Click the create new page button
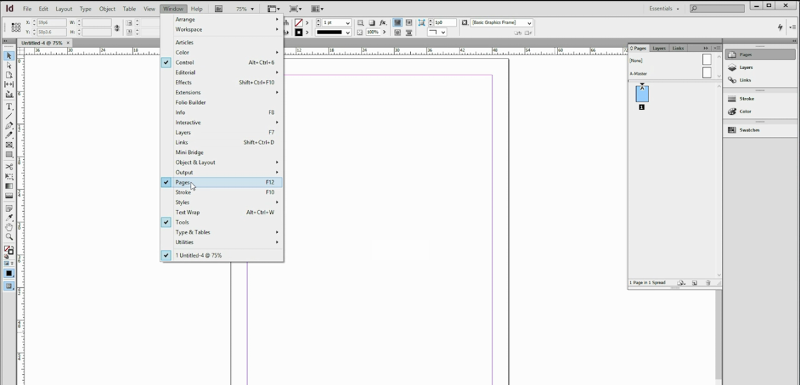This screenshot has width=800, height=385. [x=694, y=283]
